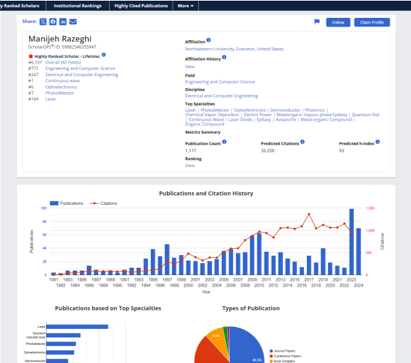Open Metal-organic Compound specialty link
Screen dimensions: 411x363
pyautogui.click(x=326, y=119)
